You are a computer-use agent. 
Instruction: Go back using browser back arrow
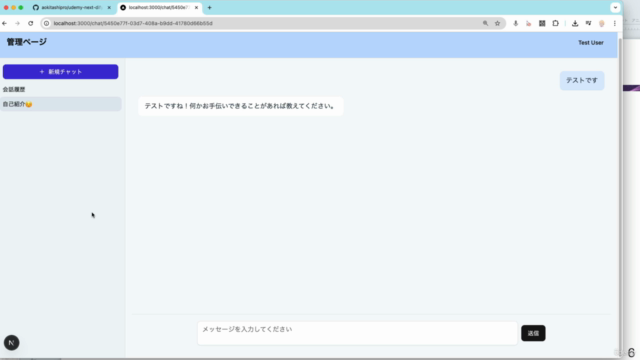point(5,23)
